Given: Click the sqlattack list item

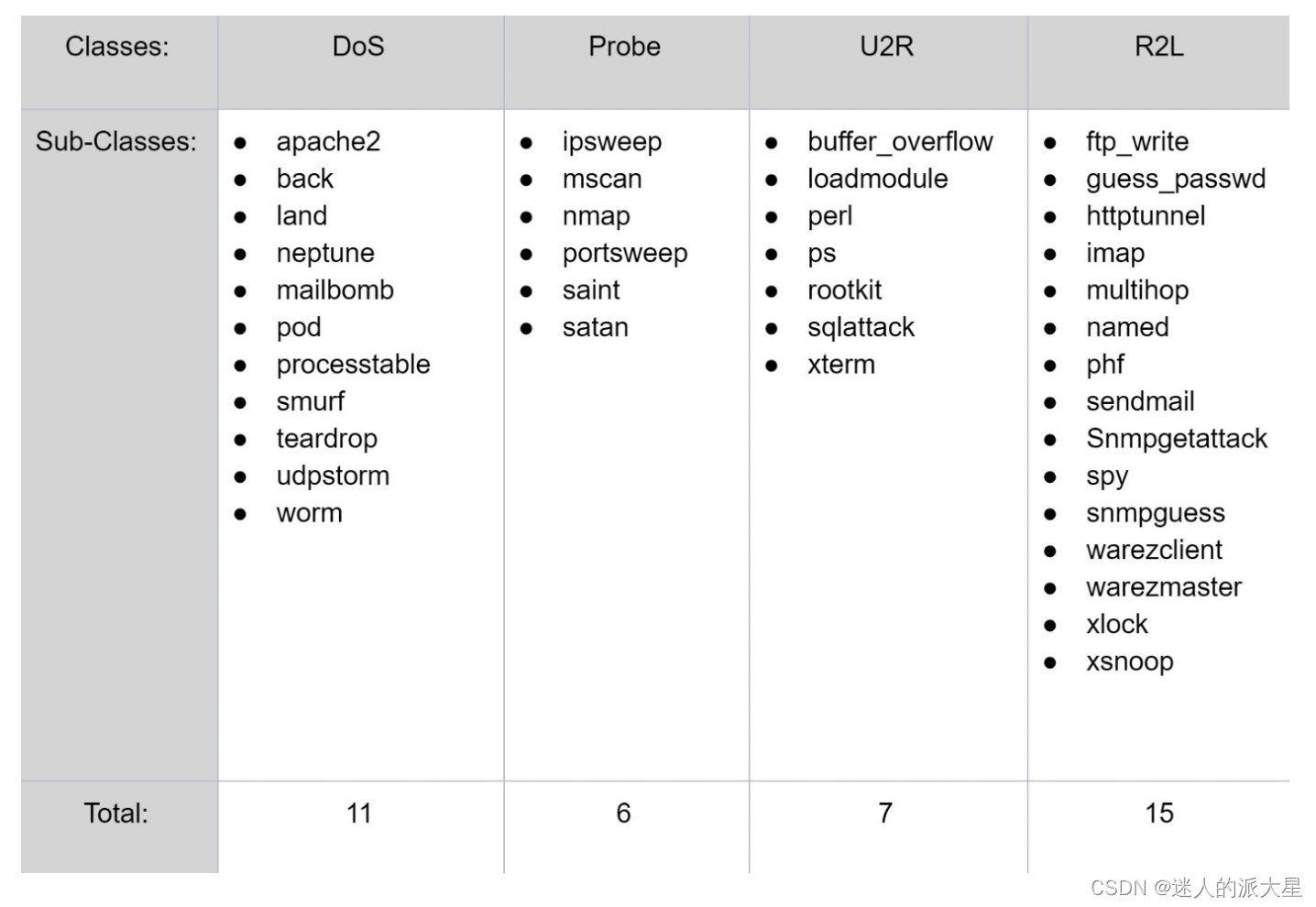Looking at the screenshot, I should (x=861, y=328).
